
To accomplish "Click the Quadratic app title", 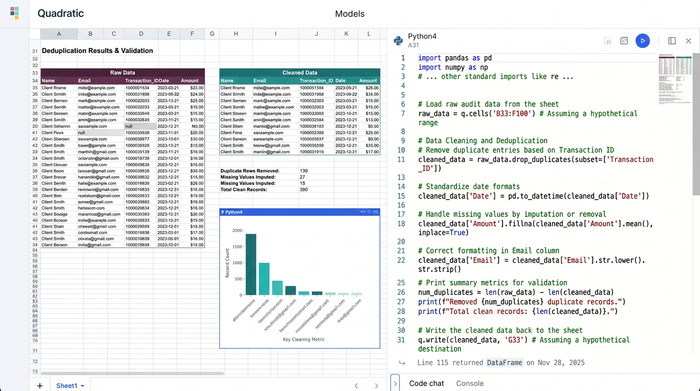I will 61,13.
